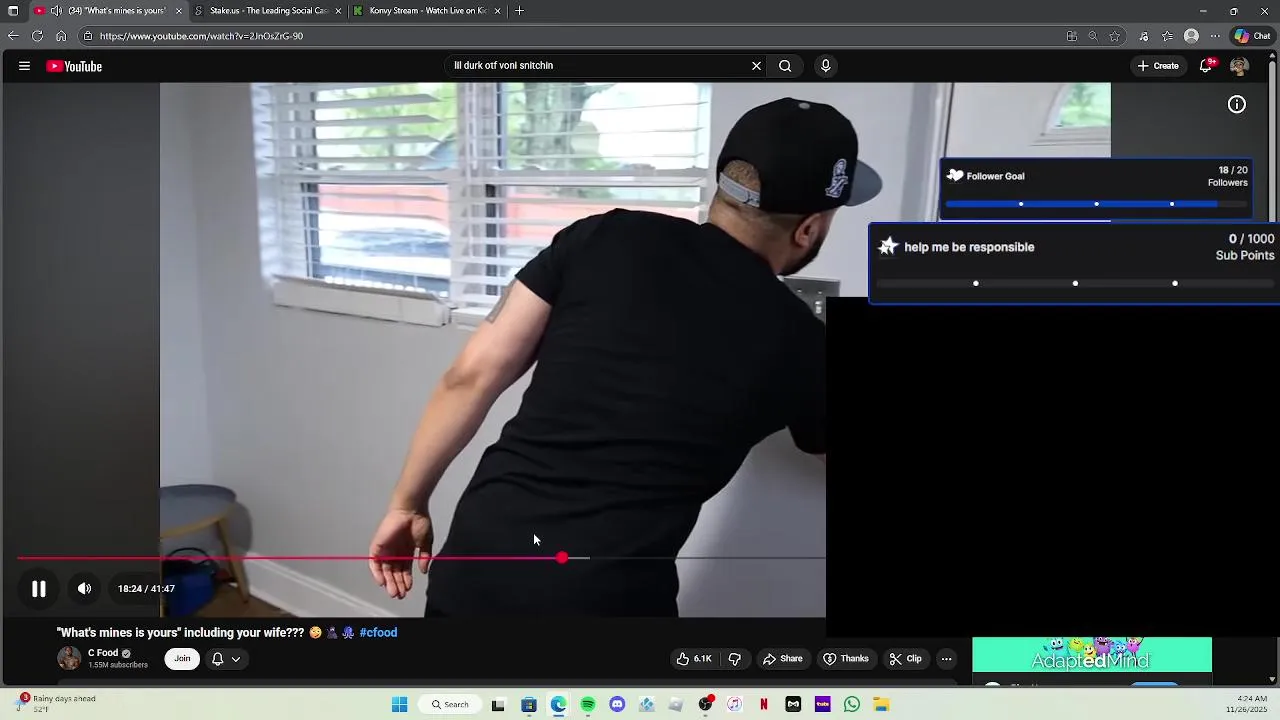Click the video info card icon
Image resolution: width=1280 pixels, height=720 pixels.
pyautogui.click(x=1237, y=104)
